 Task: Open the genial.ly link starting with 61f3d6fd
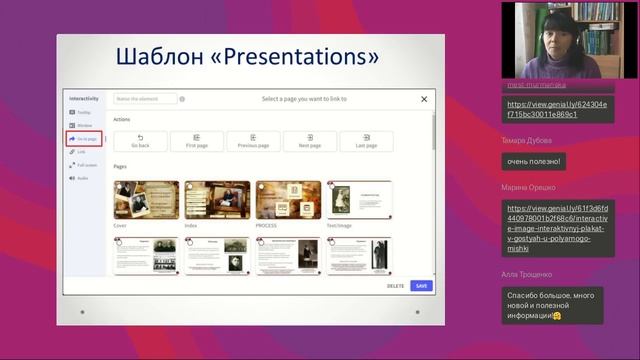[558, 228]
